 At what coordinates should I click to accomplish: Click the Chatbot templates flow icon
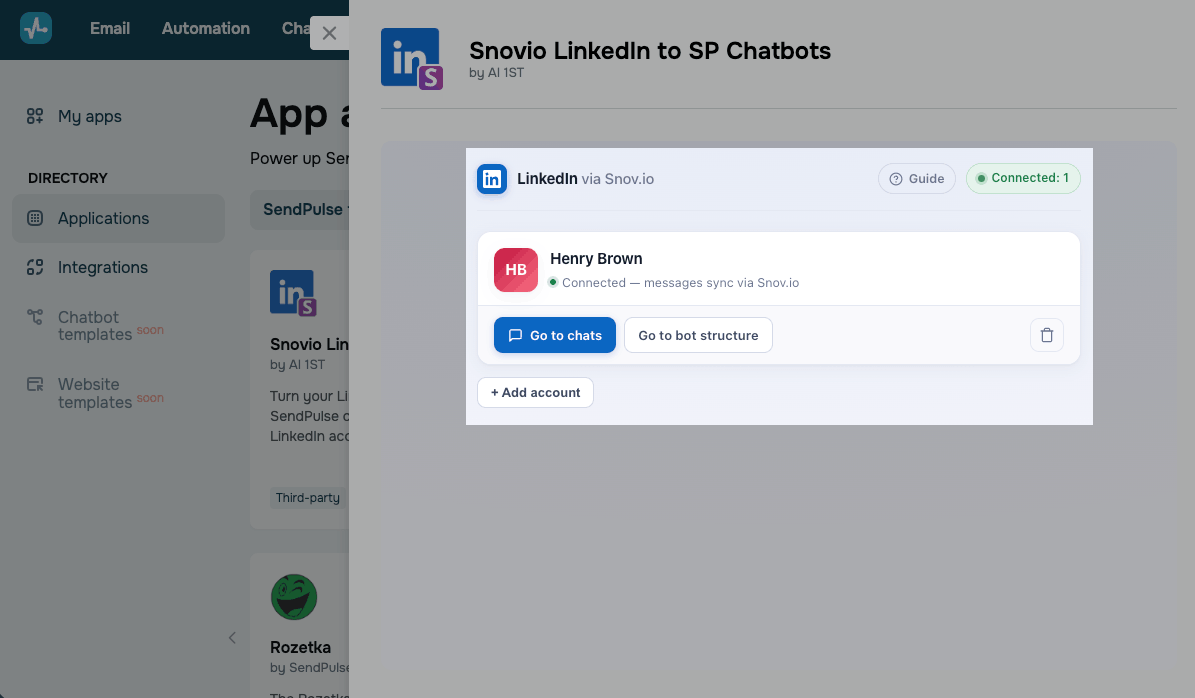[35, 317]
